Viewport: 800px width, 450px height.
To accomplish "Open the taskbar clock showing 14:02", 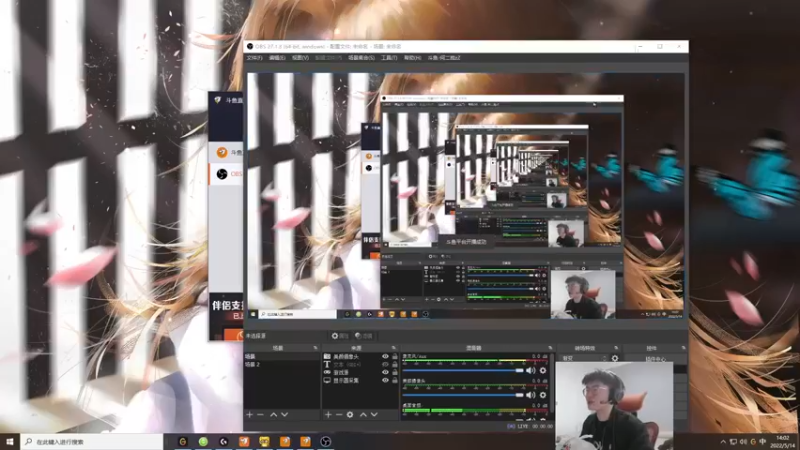I will click(x=783, y=442).
